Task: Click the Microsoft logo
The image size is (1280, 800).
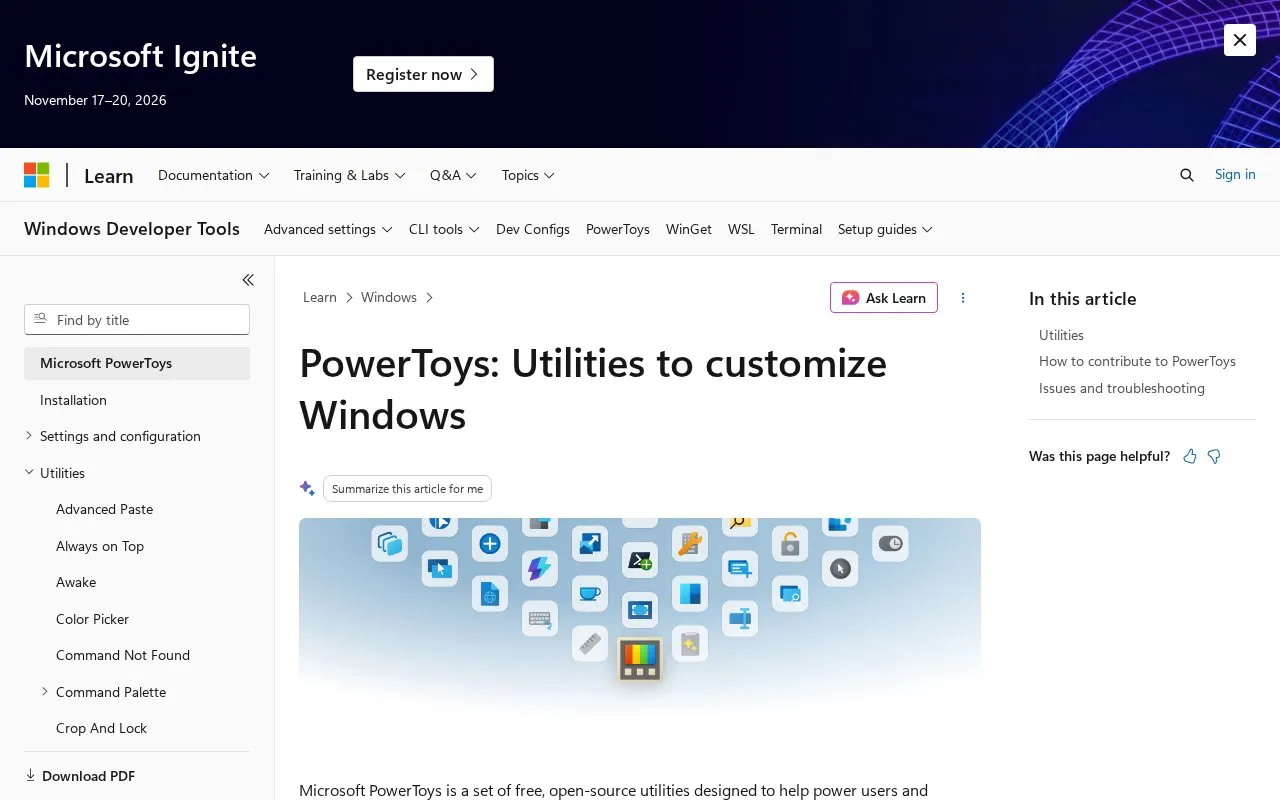Action: point(37,175)
